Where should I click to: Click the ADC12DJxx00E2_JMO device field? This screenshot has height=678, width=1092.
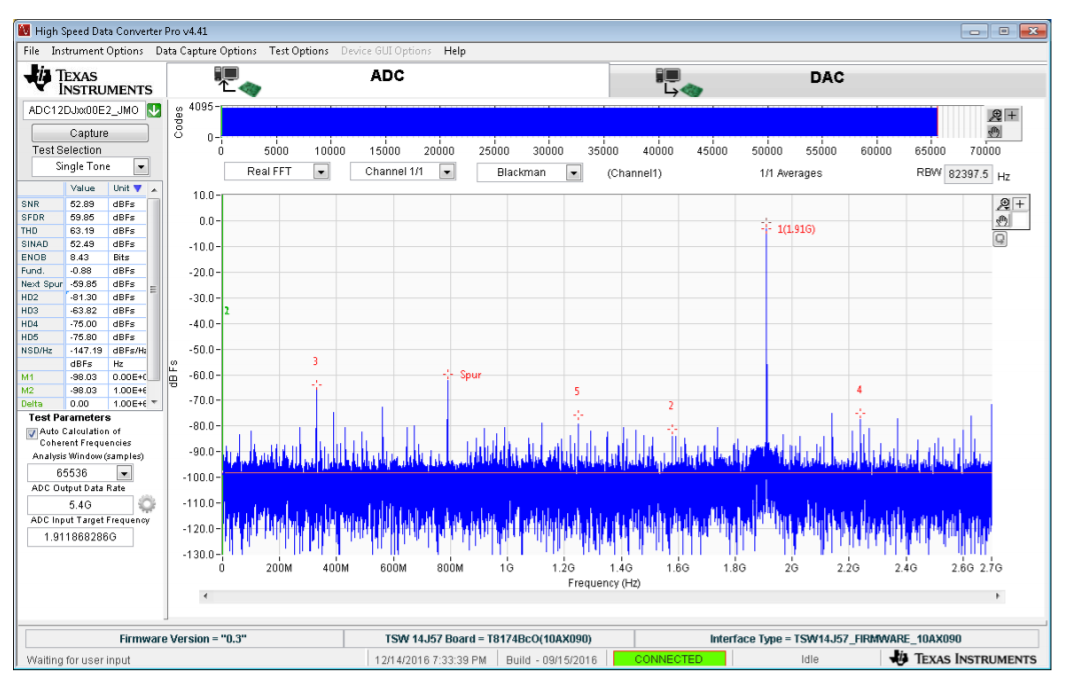pos(84,110)
